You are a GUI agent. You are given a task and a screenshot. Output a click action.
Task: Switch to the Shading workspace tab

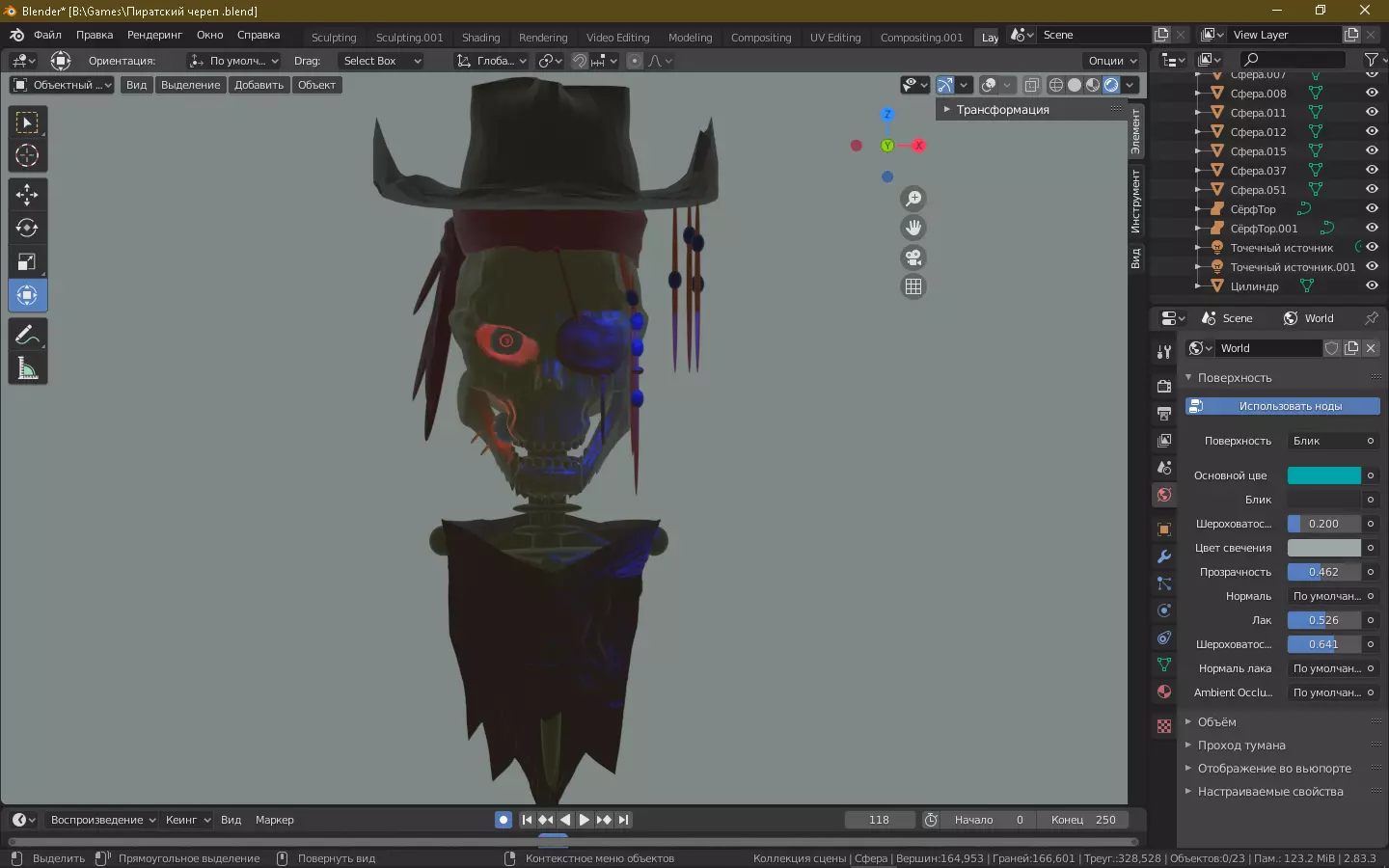click(480, 38)
